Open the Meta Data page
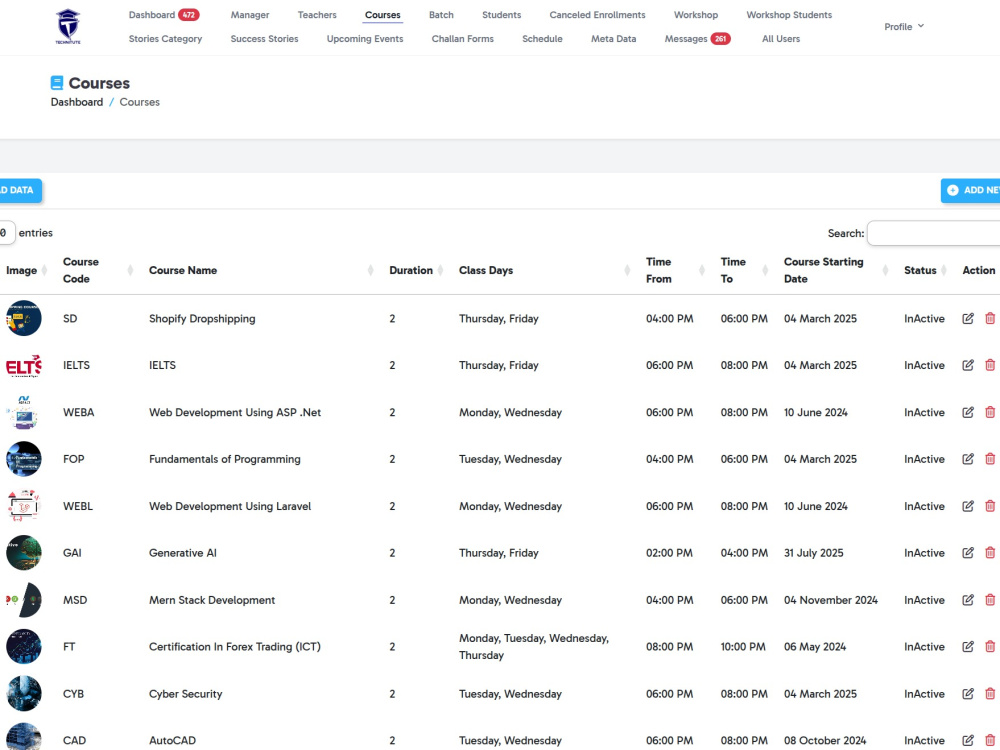The width and height of the screenshot is (1000, 750). [x=614, y=39]
